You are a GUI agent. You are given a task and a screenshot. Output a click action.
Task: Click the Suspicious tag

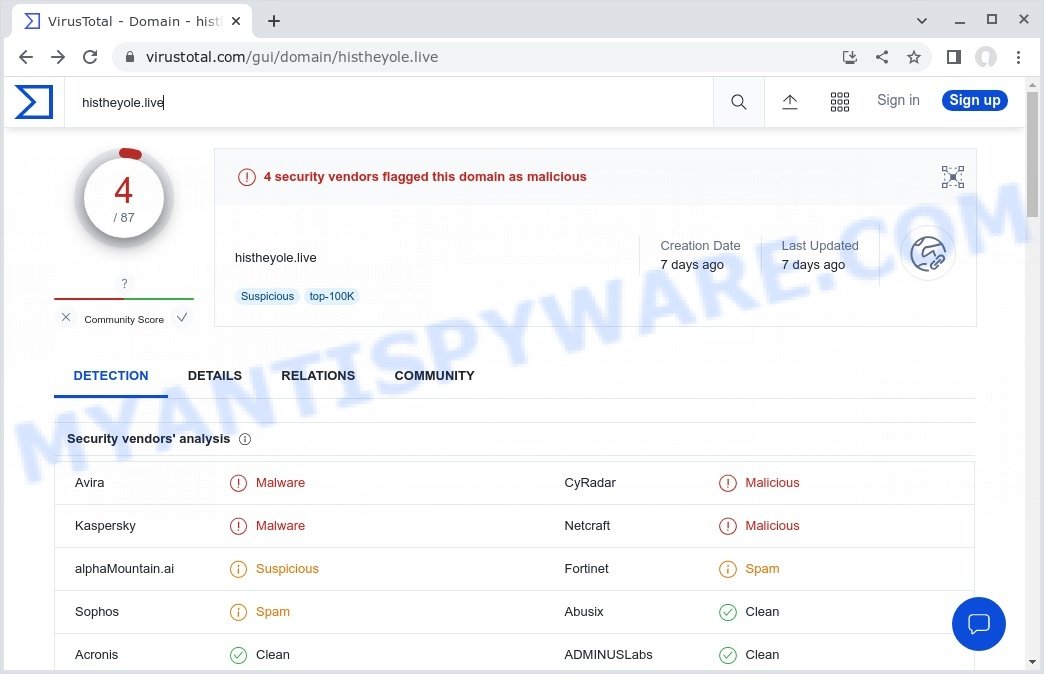(x=267, y=296)
